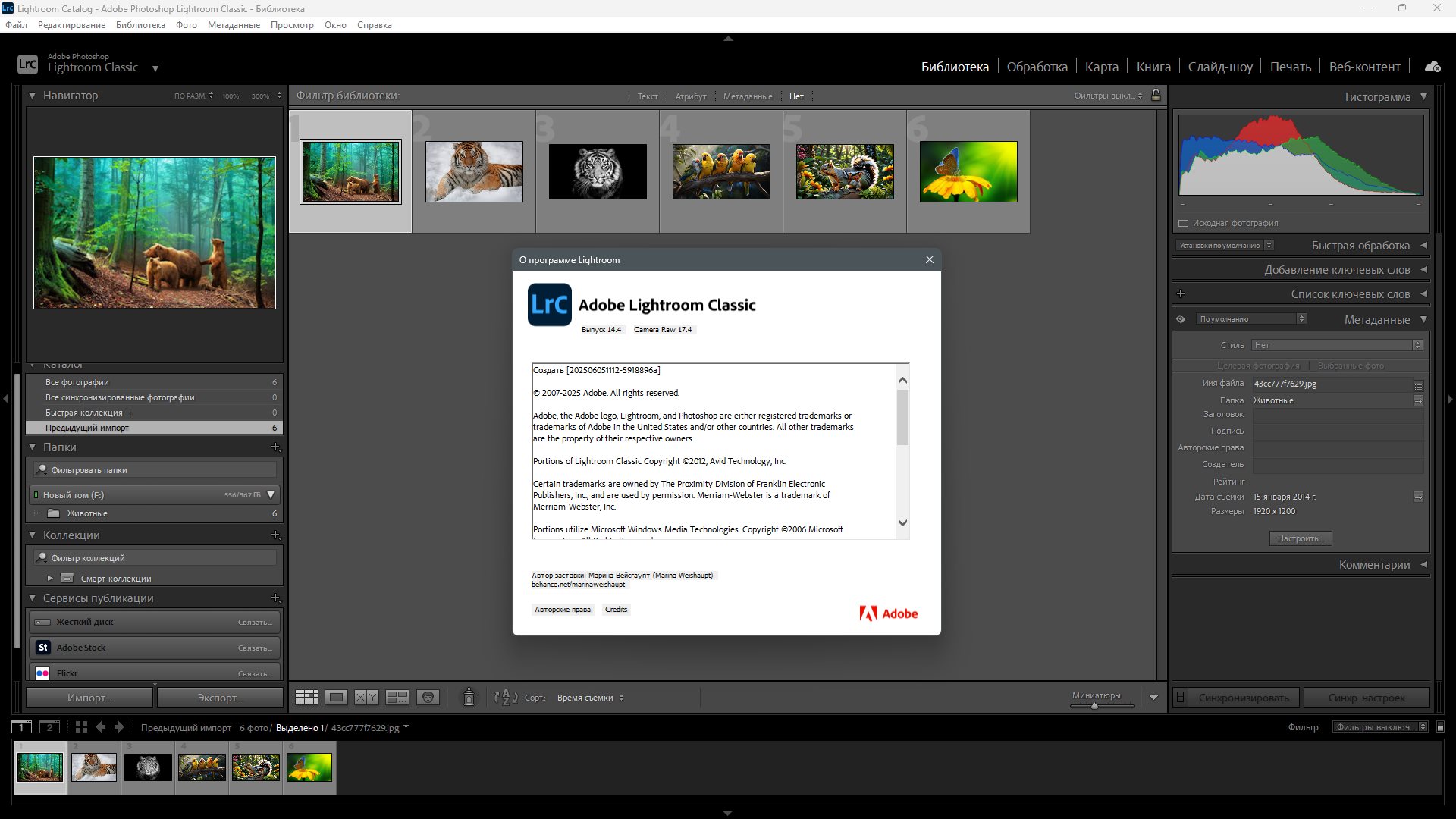Click folder go-to arrow next to Животные
This screenshot has height=819, width=1456.
[x=1418, y=400]
